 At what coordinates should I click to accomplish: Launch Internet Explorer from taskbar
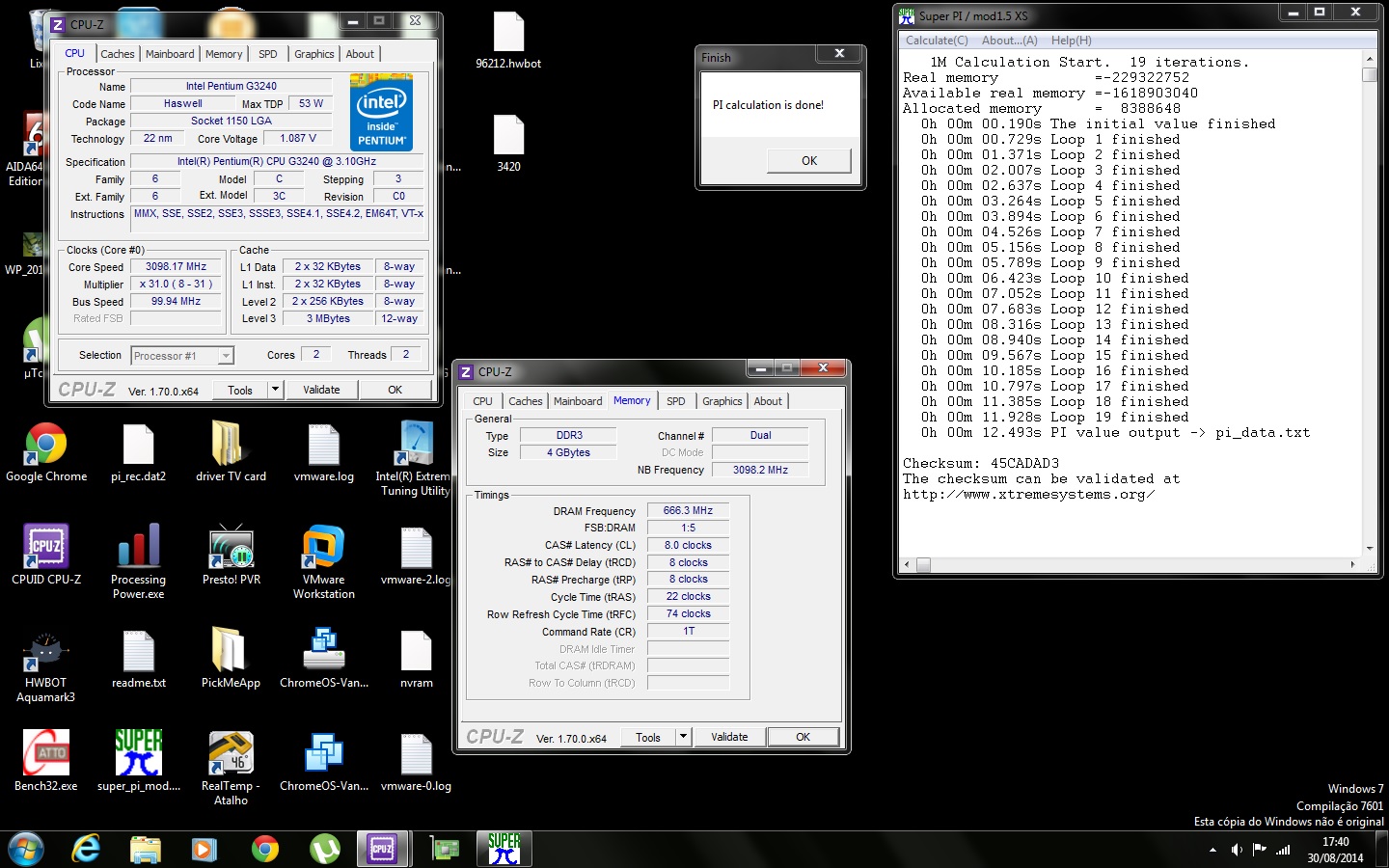click(86, 849)
